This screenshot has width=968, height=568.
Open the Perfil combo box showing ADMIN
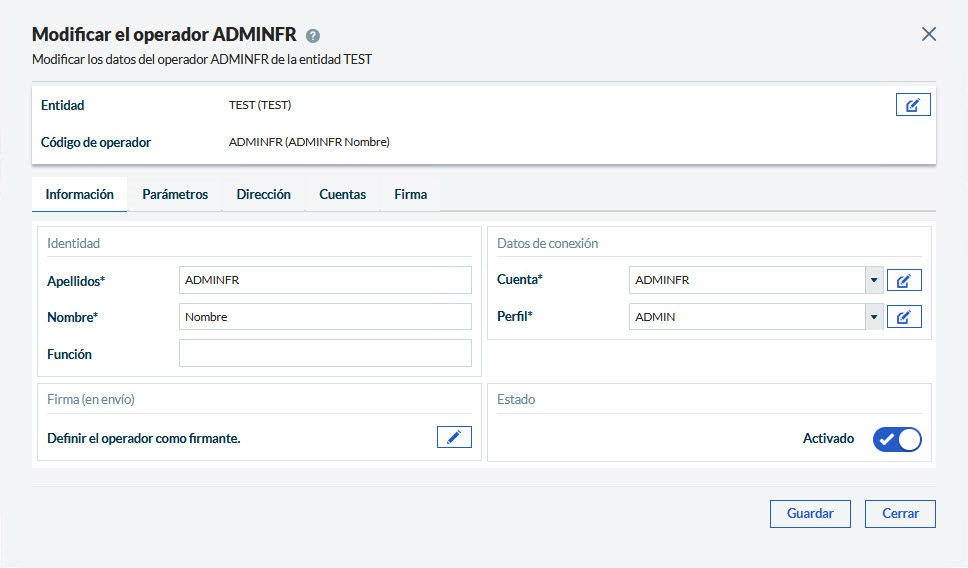point(747,317)
